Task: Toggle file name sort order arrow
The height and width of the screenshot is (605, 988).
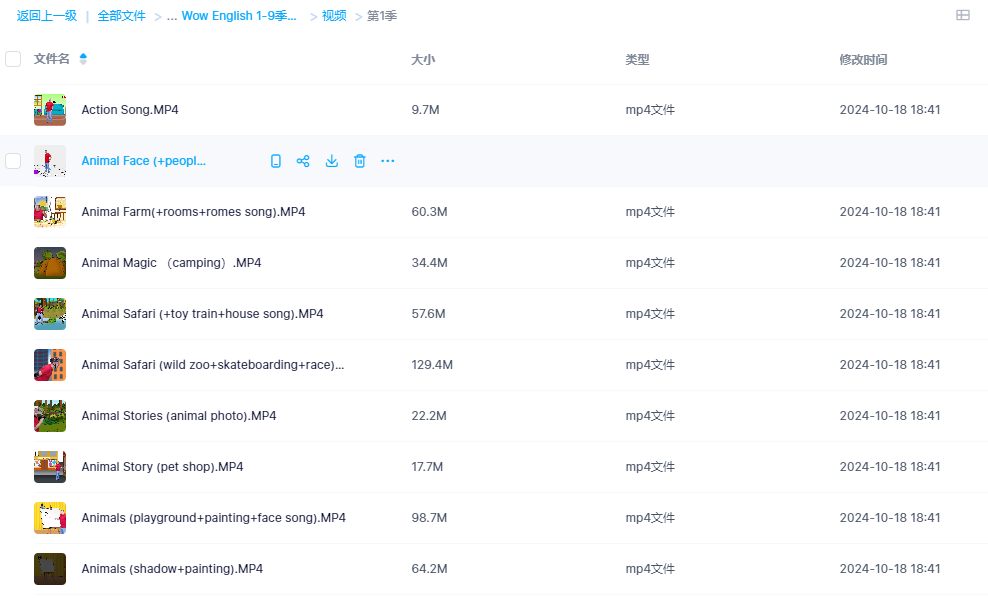Action: point(83,59)
